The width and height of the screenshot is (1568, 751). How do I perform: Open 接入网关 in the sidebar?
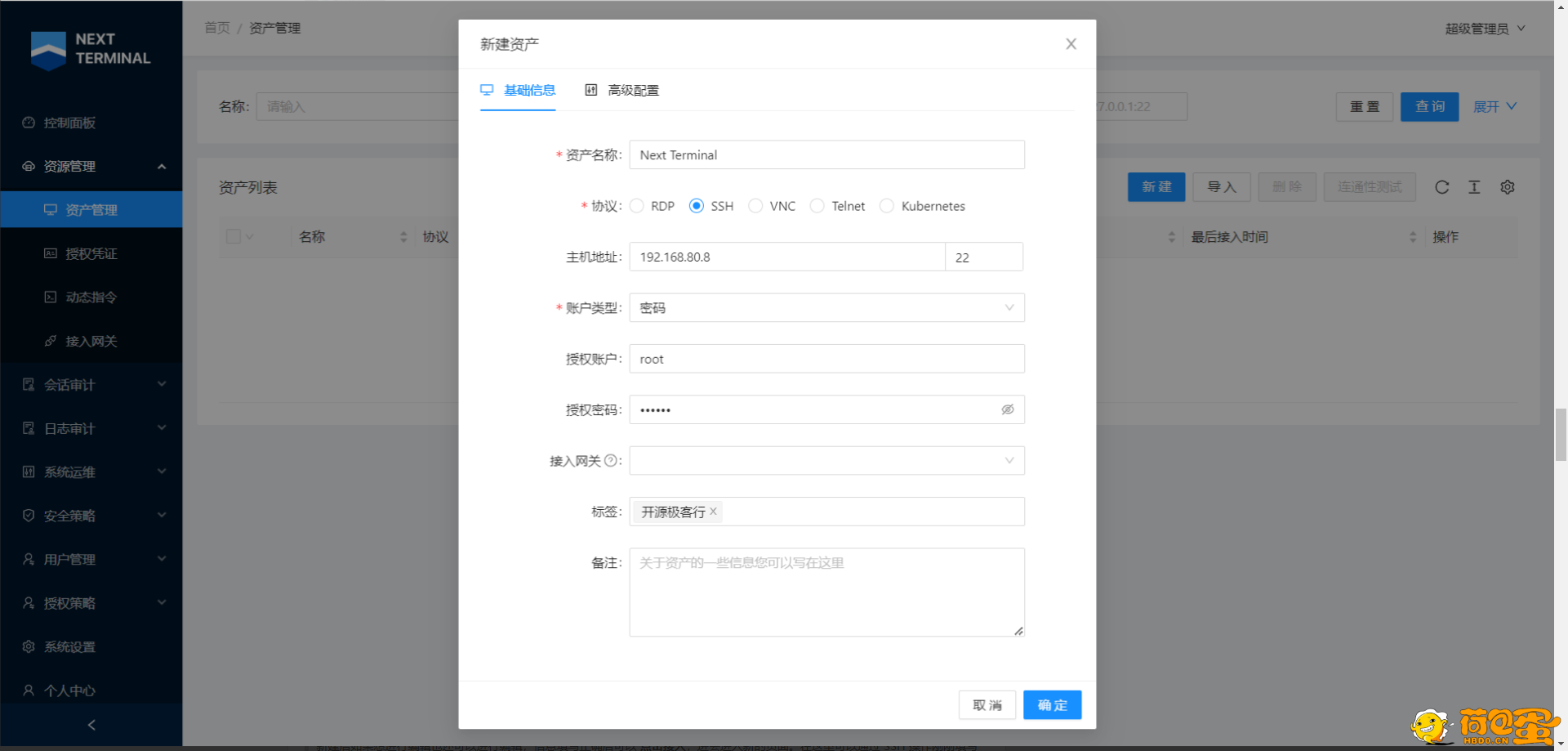pos(91,341)
